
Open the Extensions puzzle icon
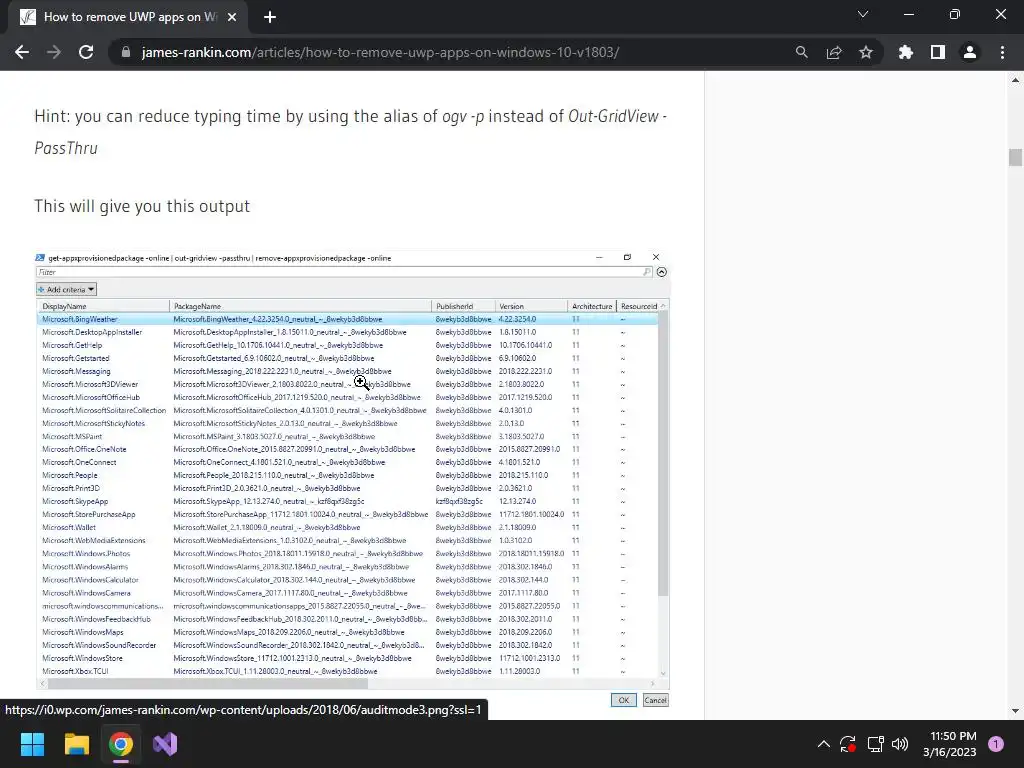coord(905,52)
